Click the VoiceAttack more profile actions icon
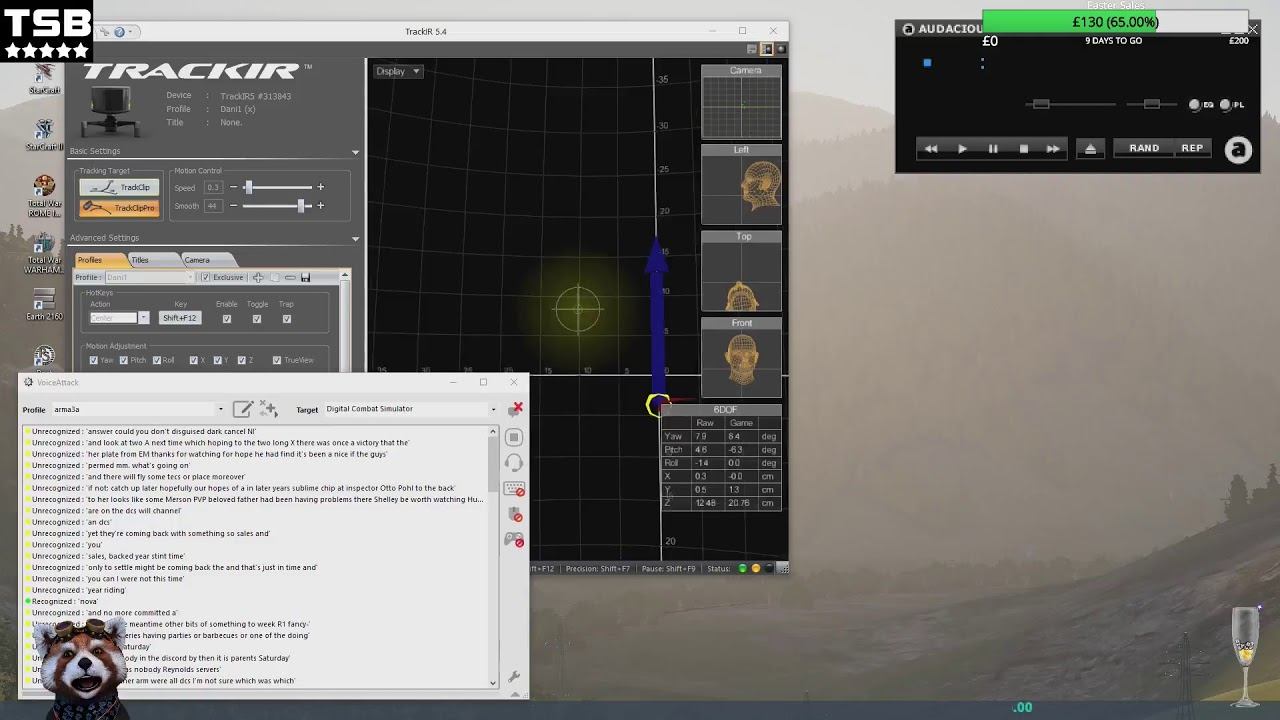Viewport: 1280px width, 720px height. (x=268, y=409)
